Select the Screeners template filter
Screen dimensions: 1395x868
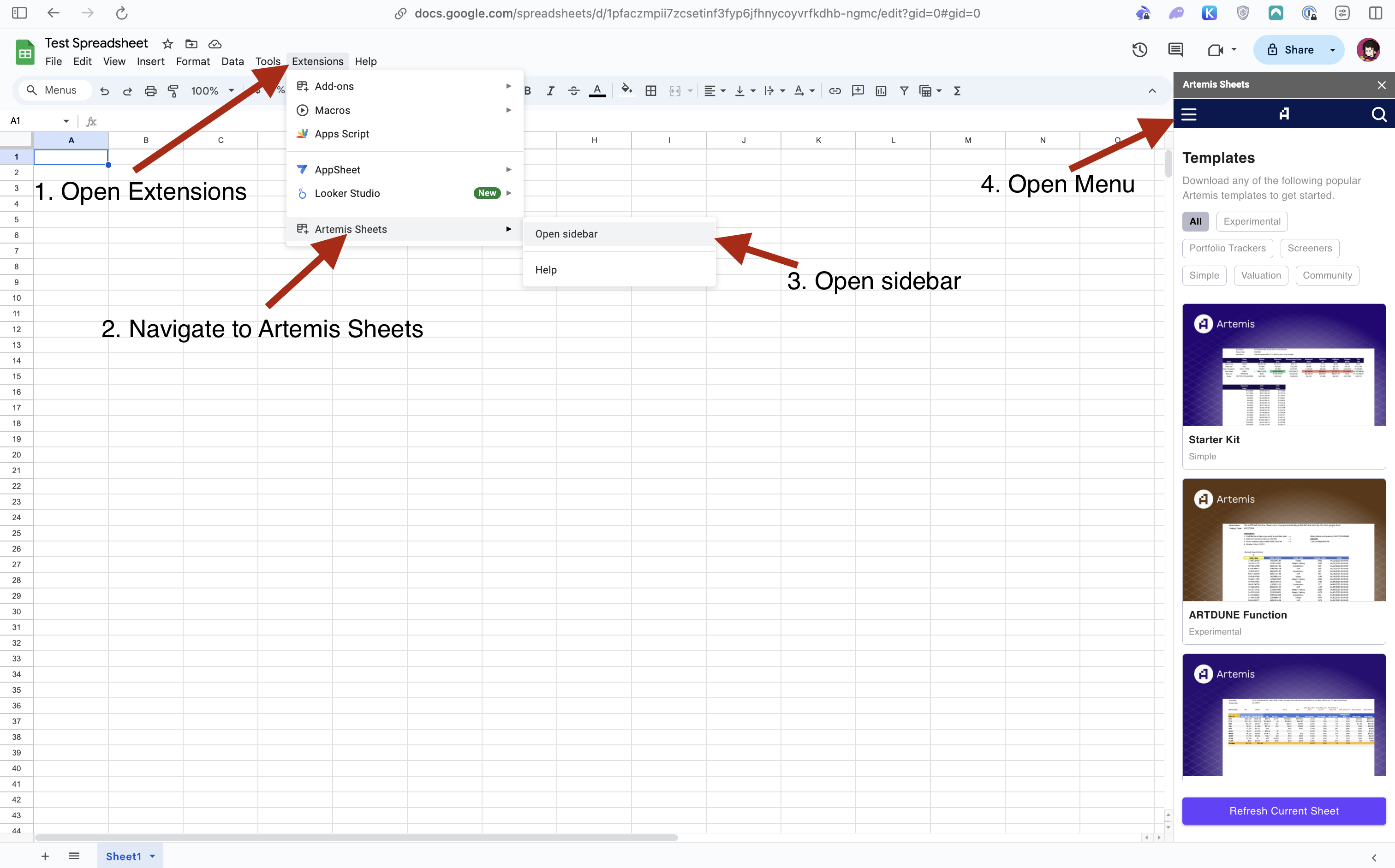[1310, 249]
